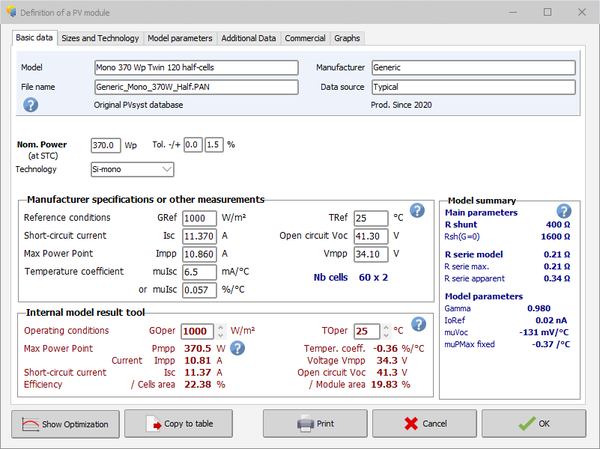The image size is (600, 449).
Task: Click the GOper irradiance spinner arrows
Action: coord(220,331)
